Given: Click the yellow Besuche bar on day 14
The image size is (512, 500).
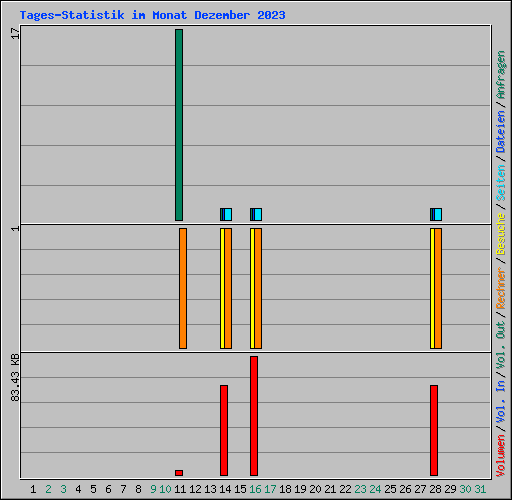Looking at the screenshot, I should pyautogui.click(x=222, y=289).
